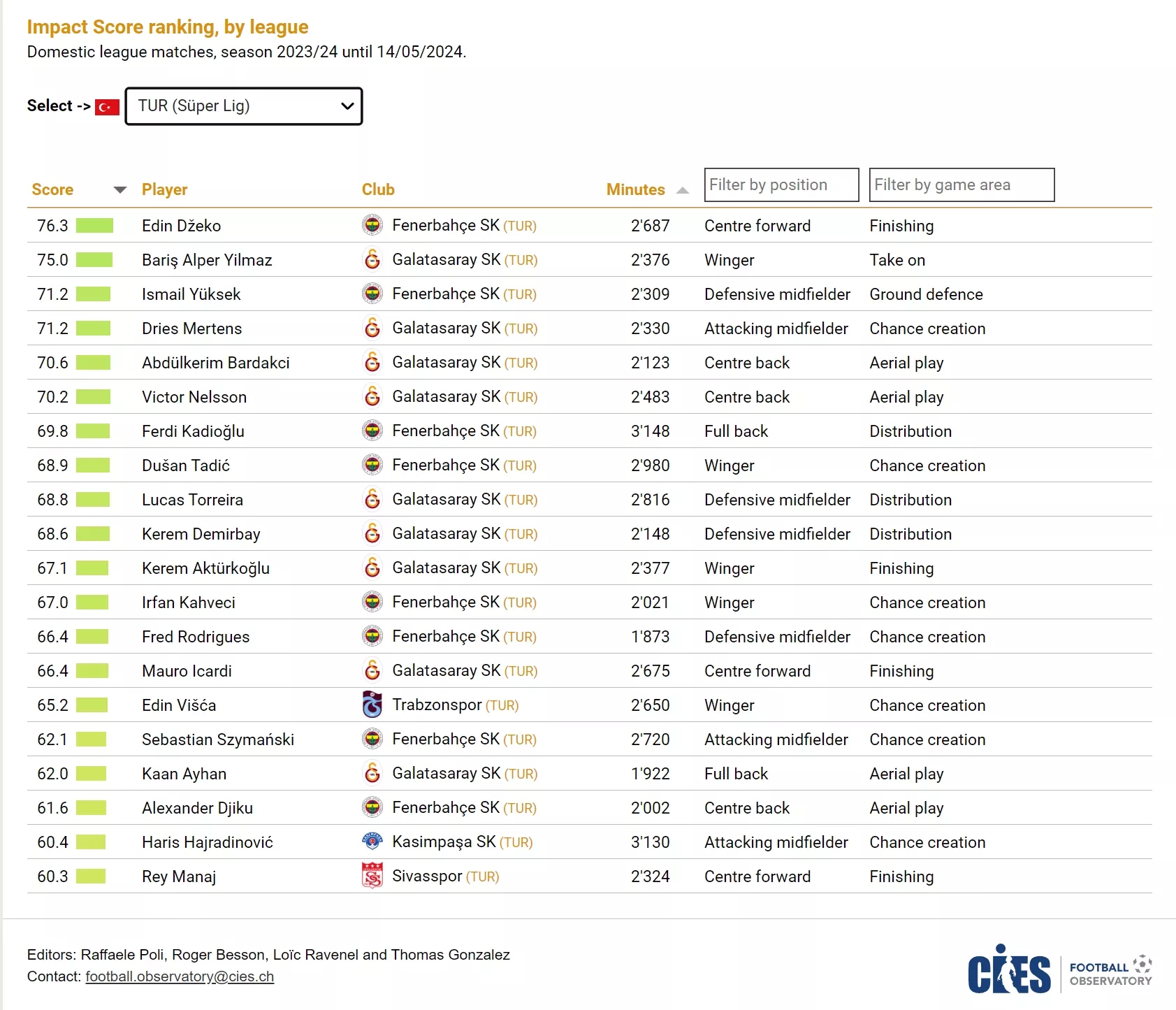
Task: Click Kasimpaşa SK club crest icon
Action: tap(372, 842)
